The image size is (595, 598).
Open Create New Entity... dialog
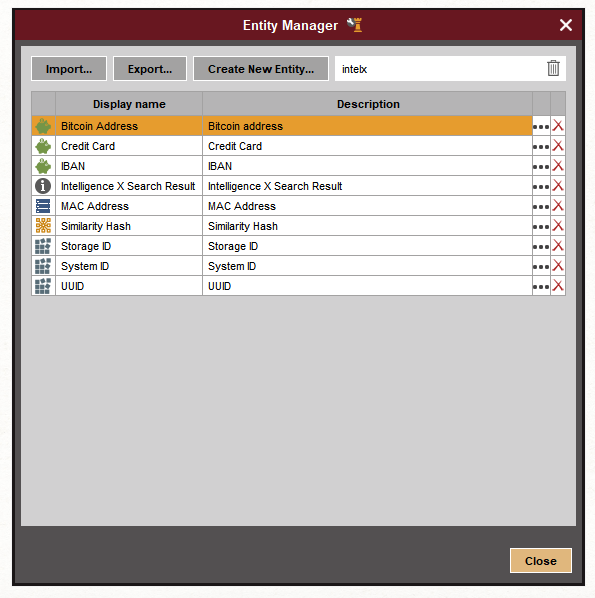pyautogui.click(x=261, y=69)
